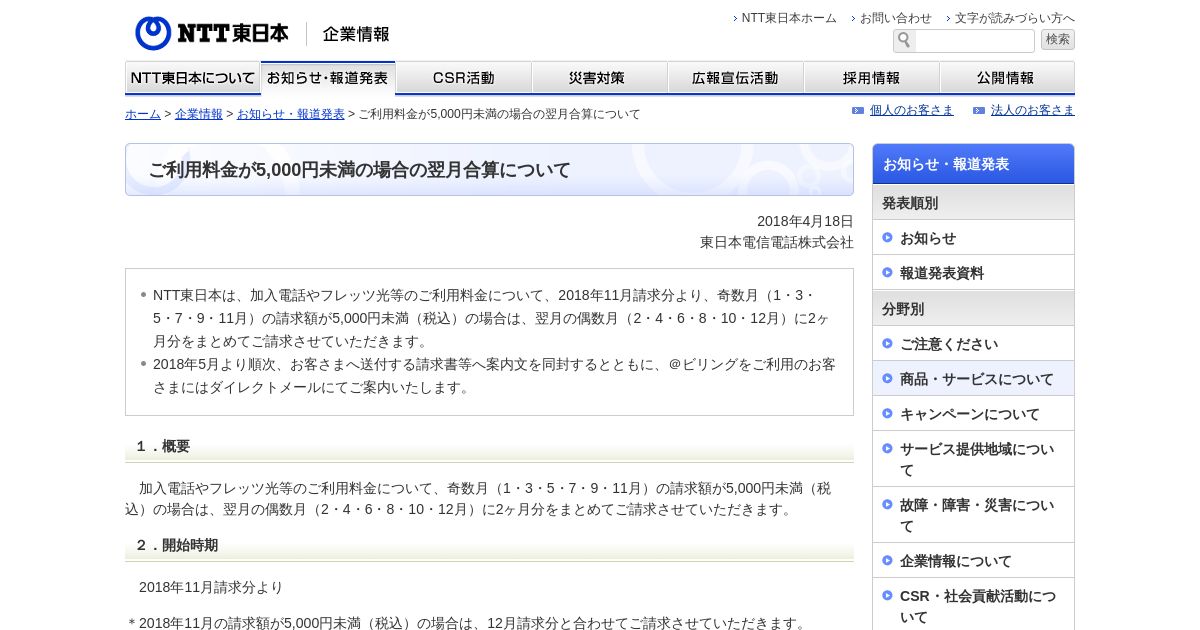Open 報道発表資料 in the sidebar

pyautogui.click(x=973, y=272)
